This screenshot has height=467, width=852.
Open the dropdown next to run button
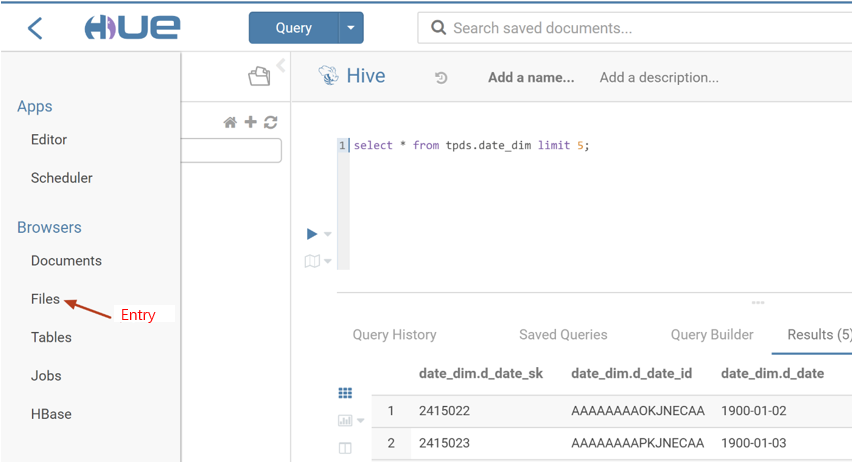tap(328, 235)
